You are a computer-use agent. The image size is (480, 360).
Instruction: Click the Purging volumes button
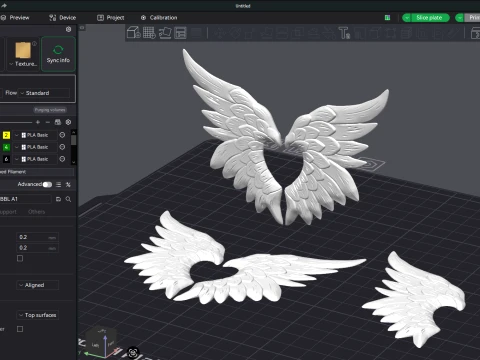coord(50,110)
